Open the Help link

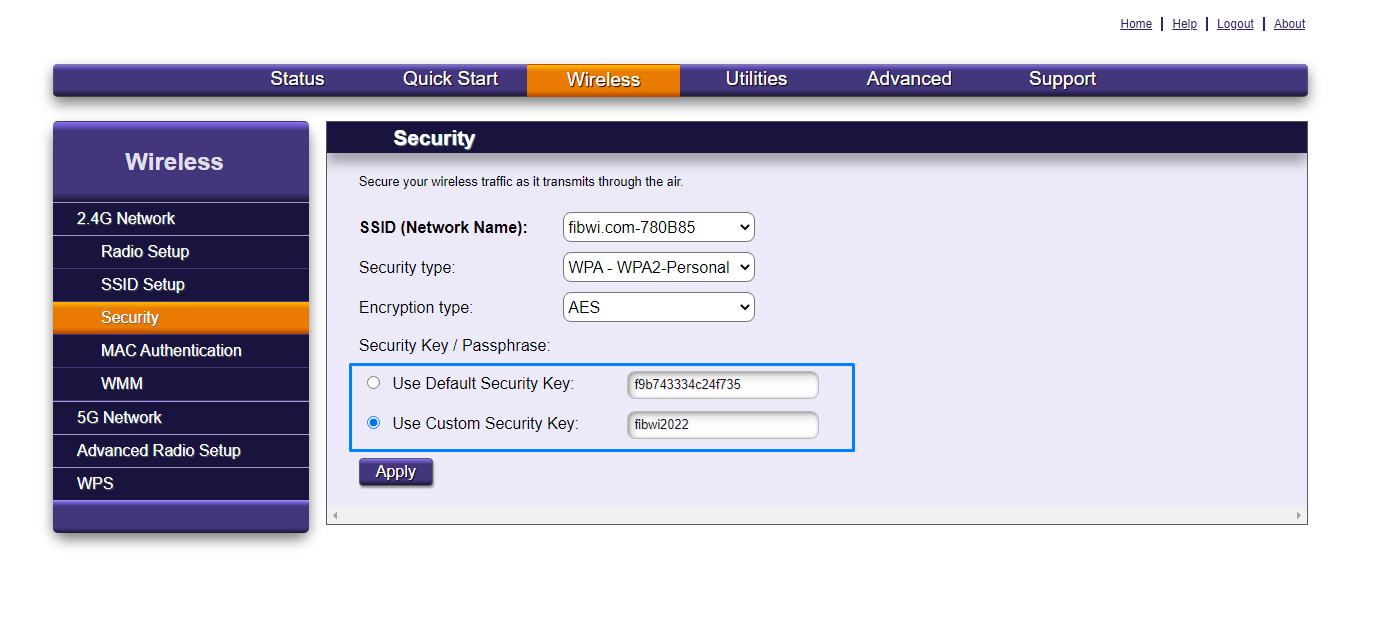pyautogui.click(x=1184, y=24)
